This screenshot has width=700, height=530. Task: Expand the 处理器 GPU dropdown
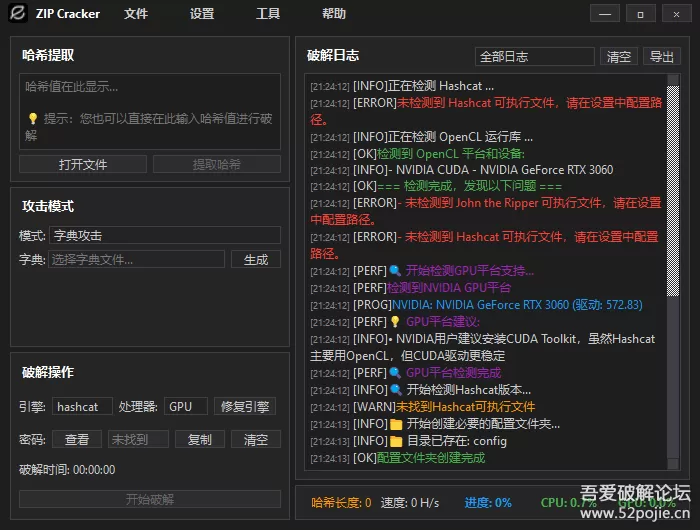186,406
